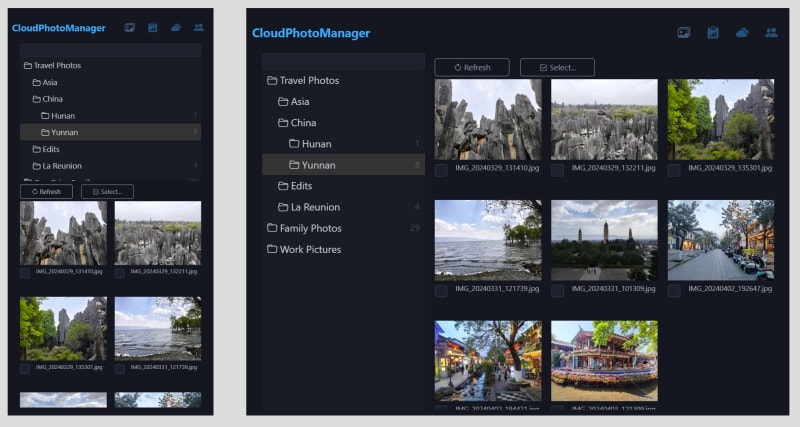Screen dimensions: 800x427
Task: Open the La Reunion folder in the narrow layout tree
Action: [110, 166]
